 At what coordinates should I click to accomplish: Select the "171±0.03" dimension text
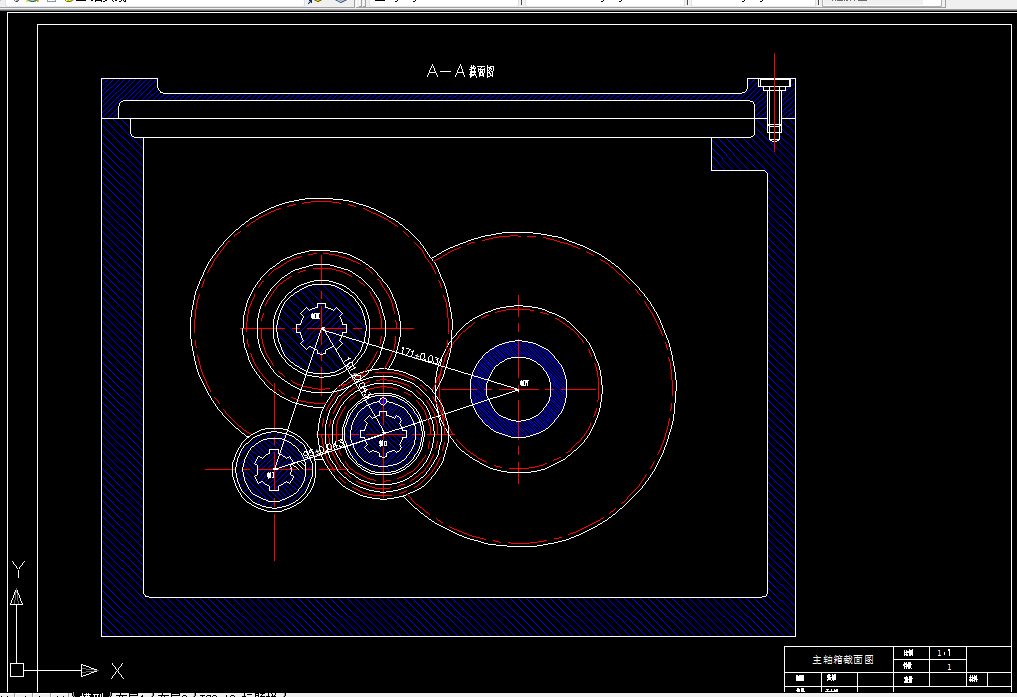tap(420, 356)
